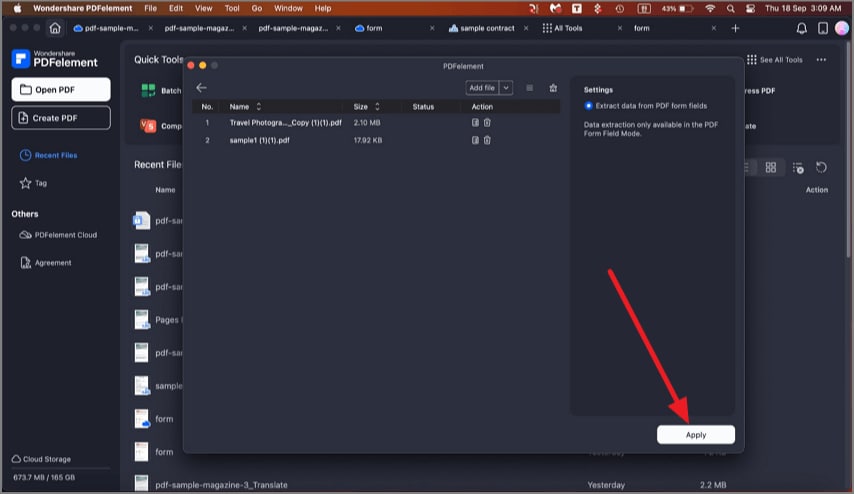854x494 pixels.
Task: Open the Tag section in the sidebar
Action: (x=34, y=183)
